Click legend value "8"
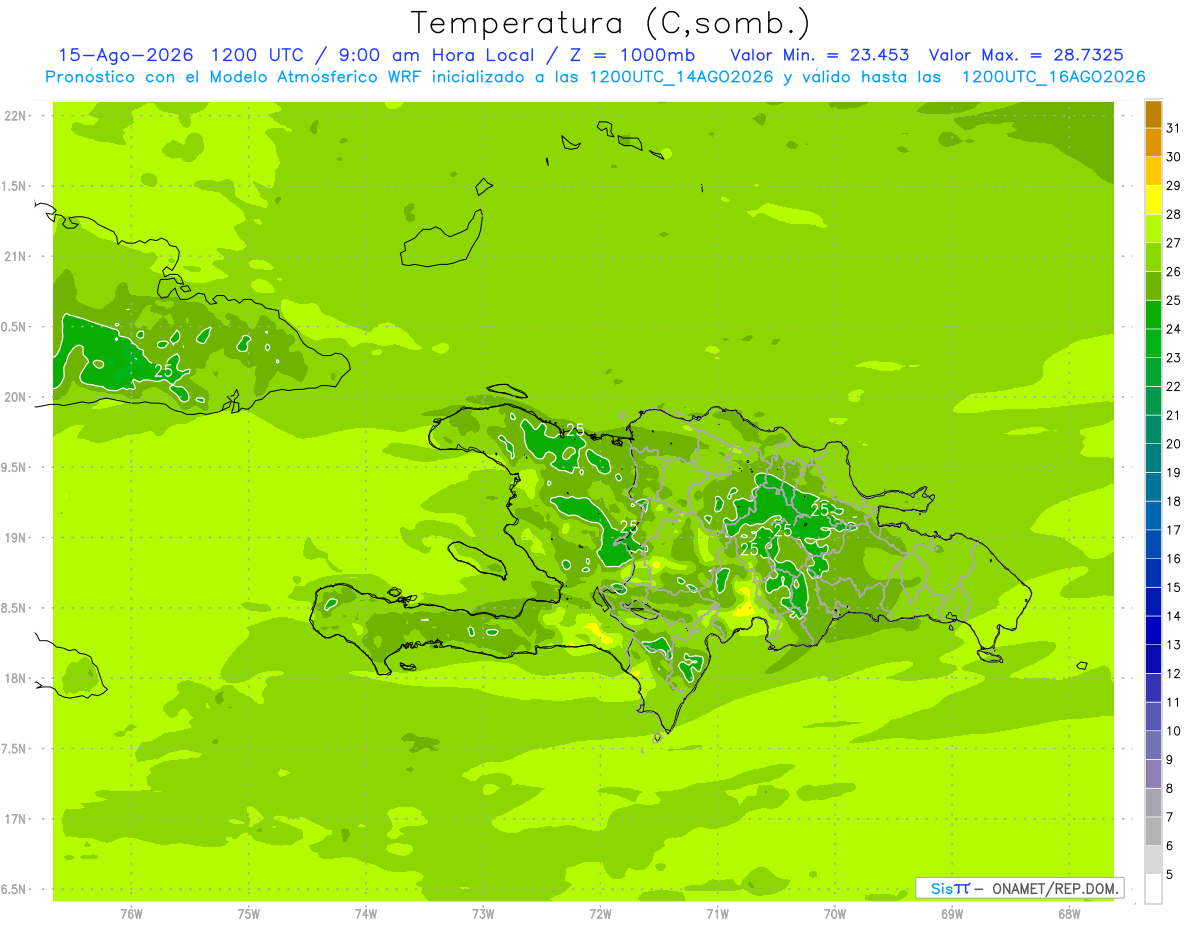This screenshot has height=927, width=1200. pyautogui.click(x=1169, y=789)
